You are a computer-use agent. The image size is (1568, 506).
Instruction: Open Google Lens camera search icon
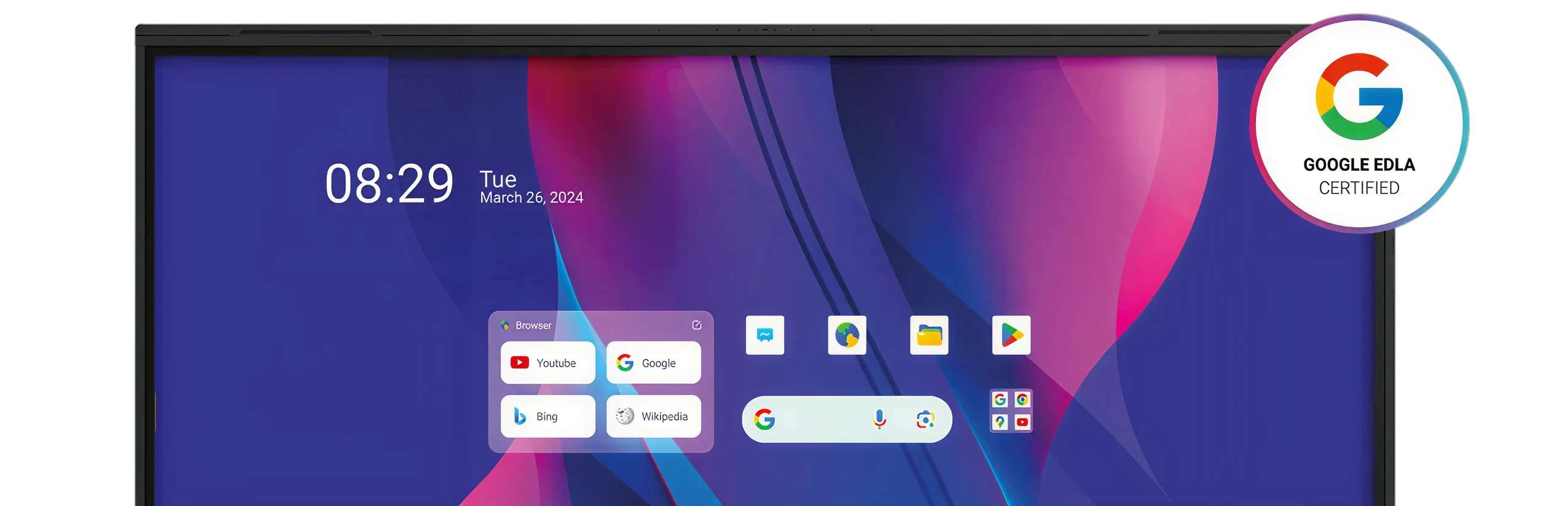tap(925, 419)
